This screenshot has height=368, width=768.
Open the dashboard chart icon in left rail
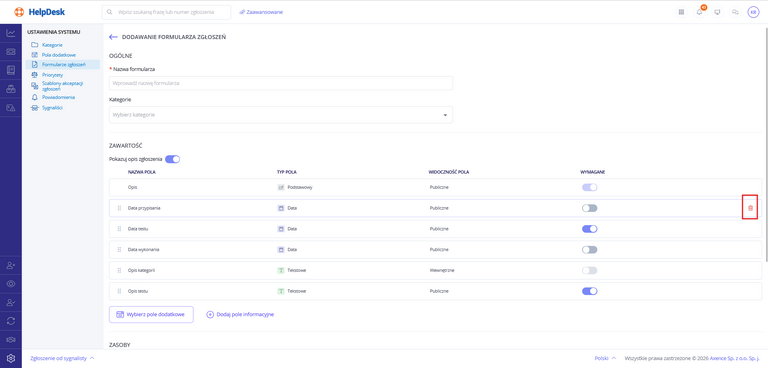click(11, 33)
